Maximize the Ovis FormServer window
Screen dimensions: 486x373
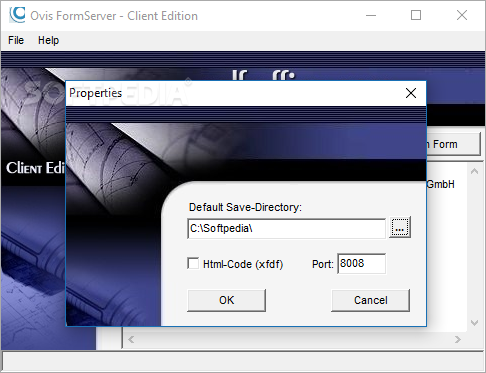pyautogui.click(x=416, y=15)
